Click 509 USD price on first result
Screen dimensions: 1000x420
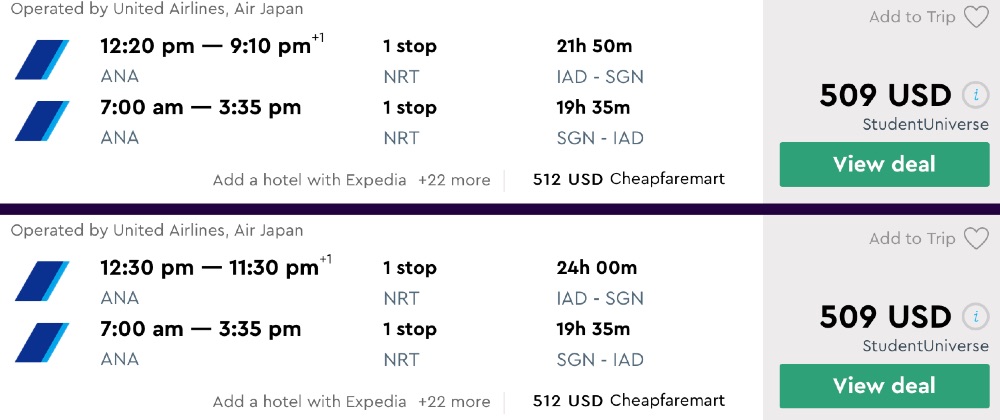885,96
